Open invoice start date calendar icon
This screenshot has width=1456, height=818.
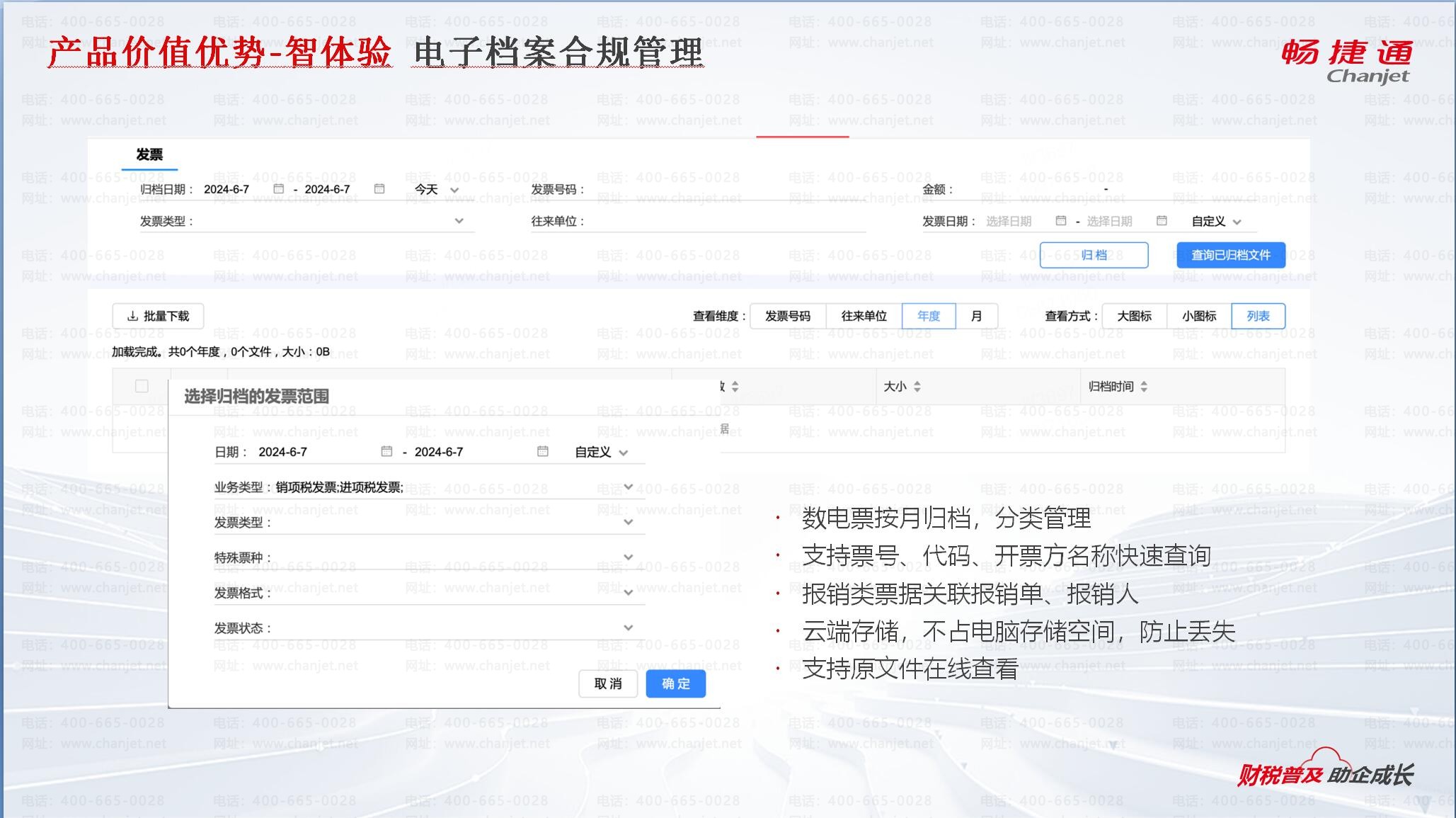tap(1060, 221)
